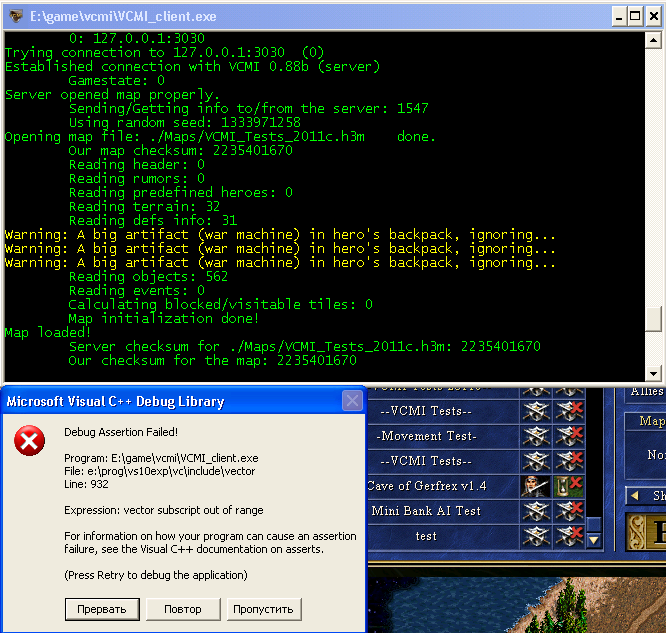Click victory icon in Movement Test row
Screen dimensions: 666x633
point(537,436)
